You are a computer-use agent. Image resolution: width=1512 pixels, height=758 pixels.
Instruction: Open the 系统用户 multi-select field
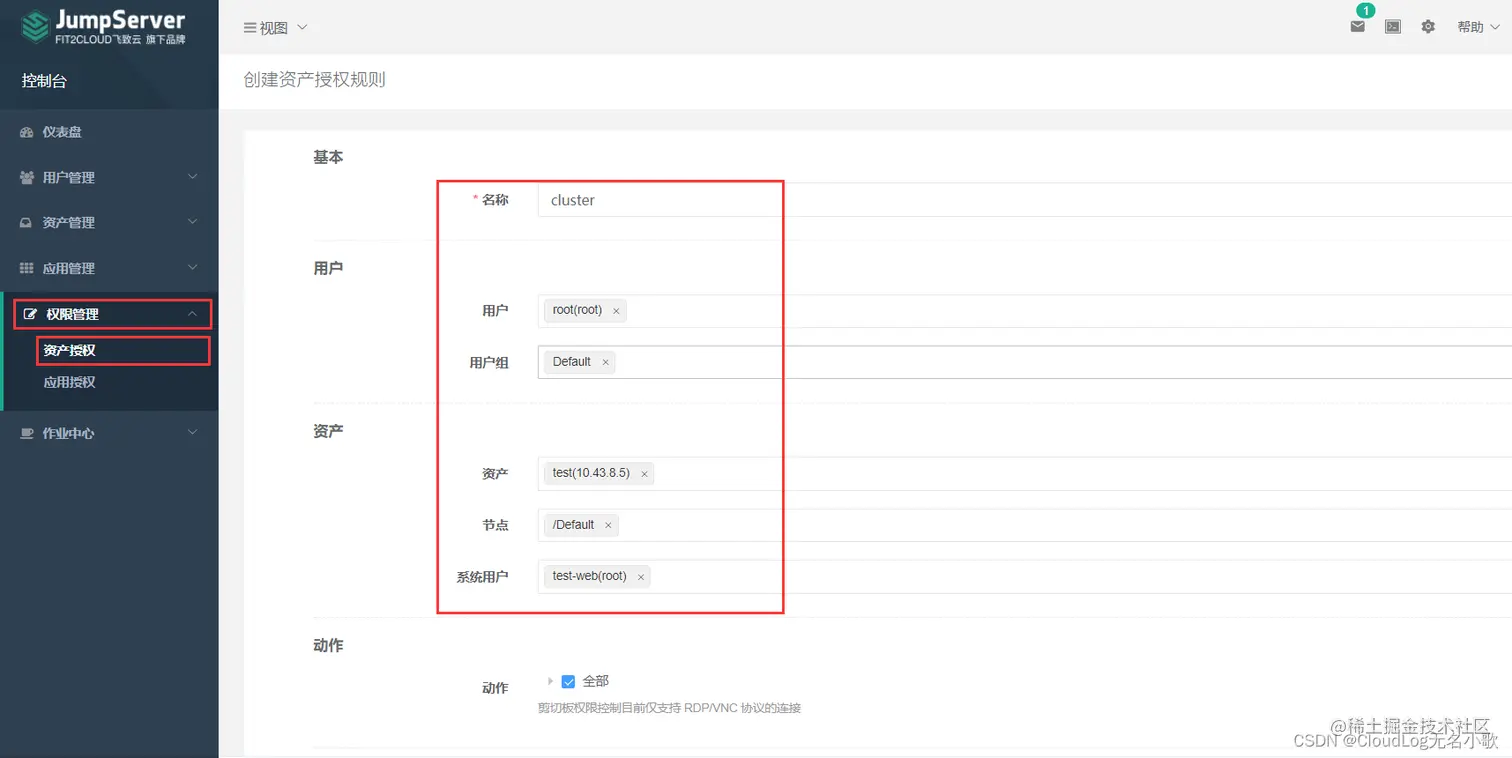point(1024,577)
